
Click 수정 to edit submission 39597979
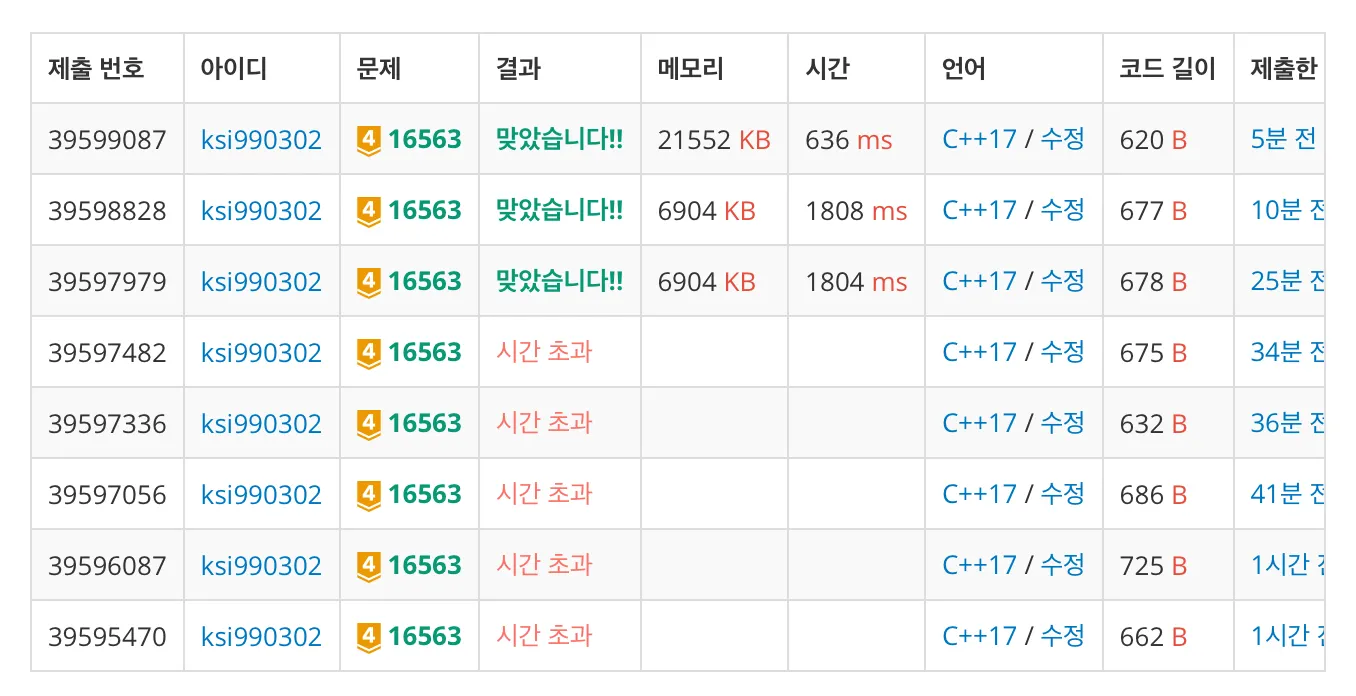[1062, 282]
